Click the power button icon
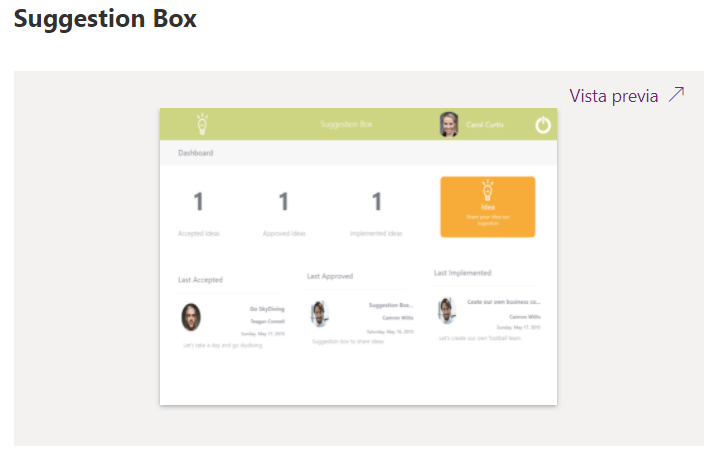The image size is (718, 466). (542, 125)
